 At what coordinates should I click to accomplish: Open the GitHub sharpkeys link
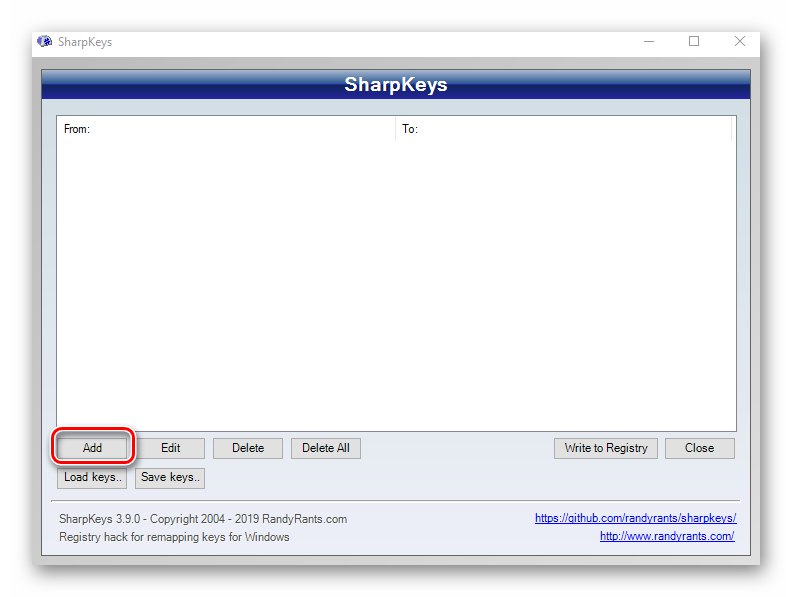(635, 518)
